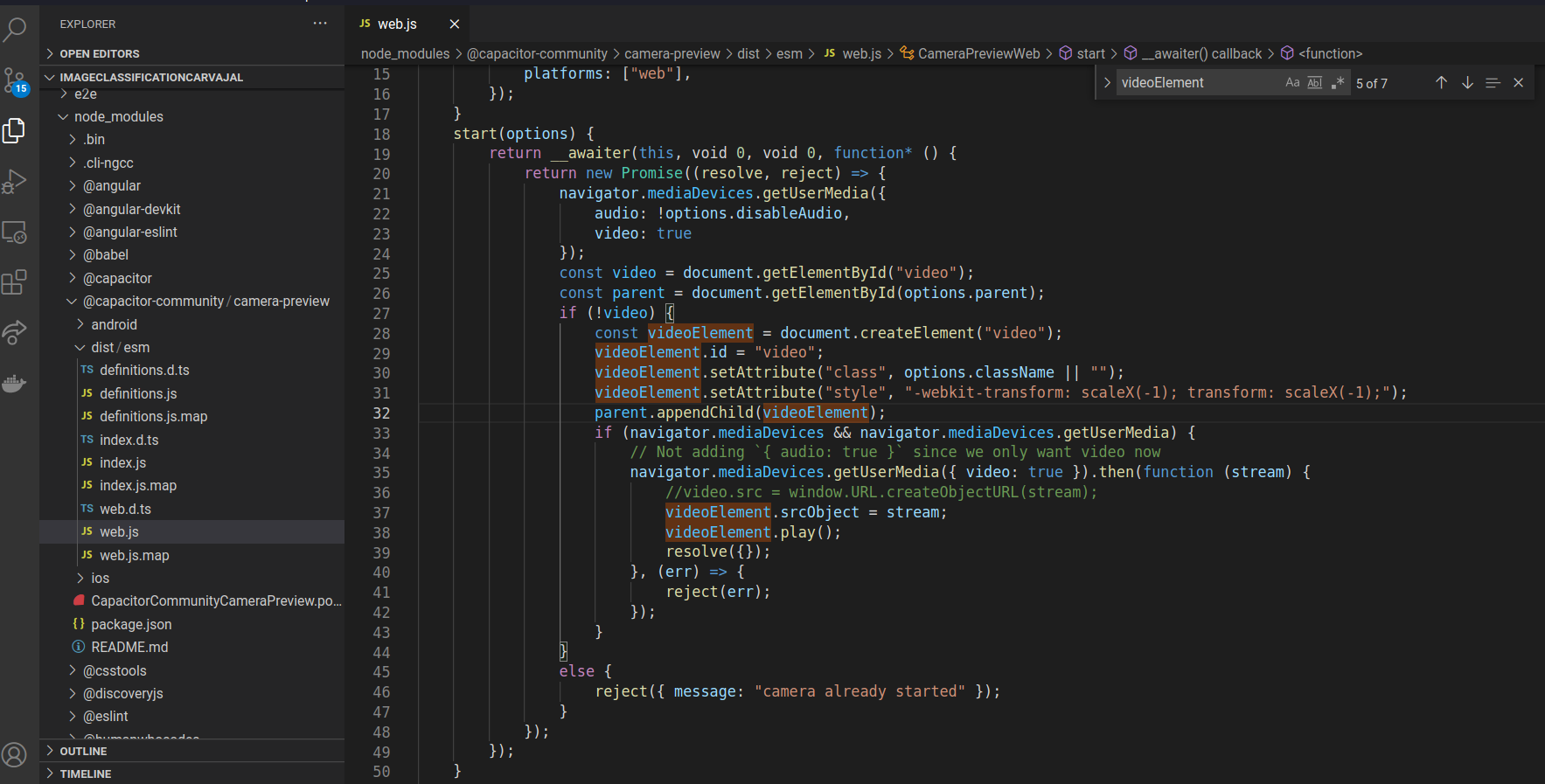
Task: Expand the Replace toggle in find widget
Action: 1107,82
